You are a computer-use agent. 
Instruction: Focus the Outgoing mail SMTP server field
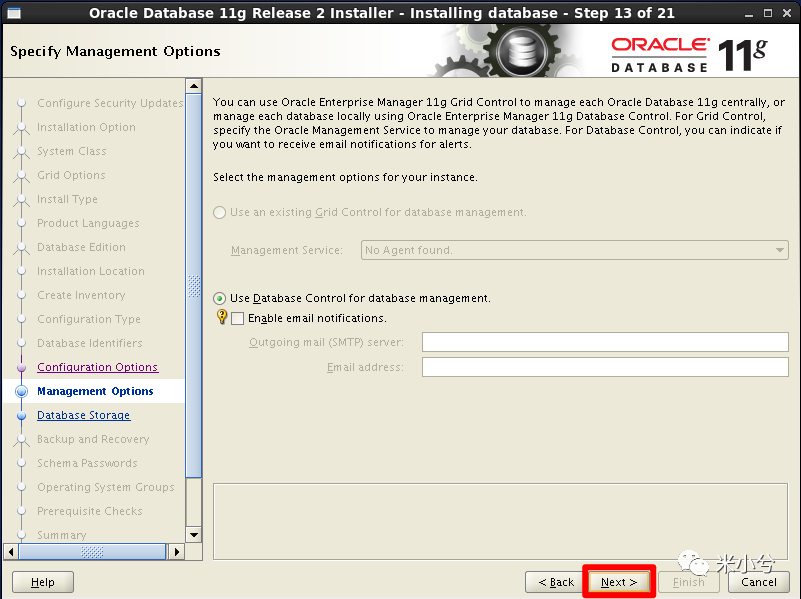[x=605, y=342]
